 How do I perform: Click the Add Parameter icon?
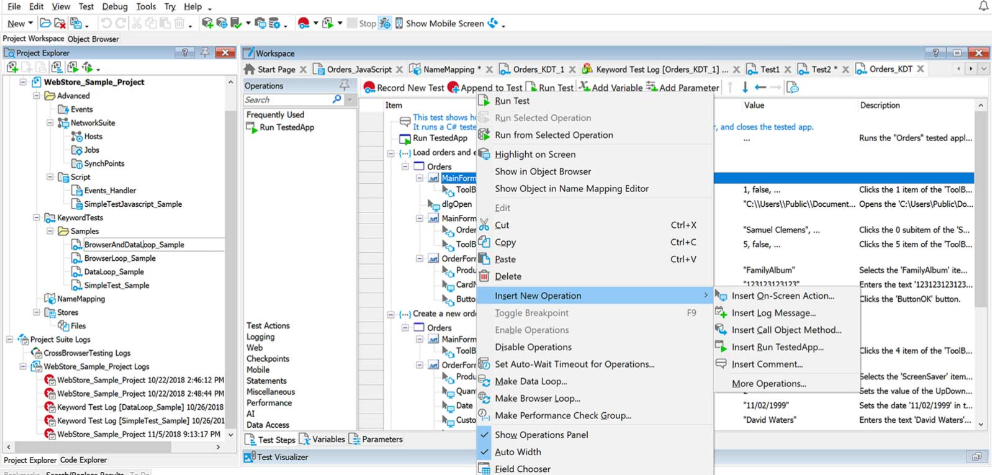tap(651, 87)
